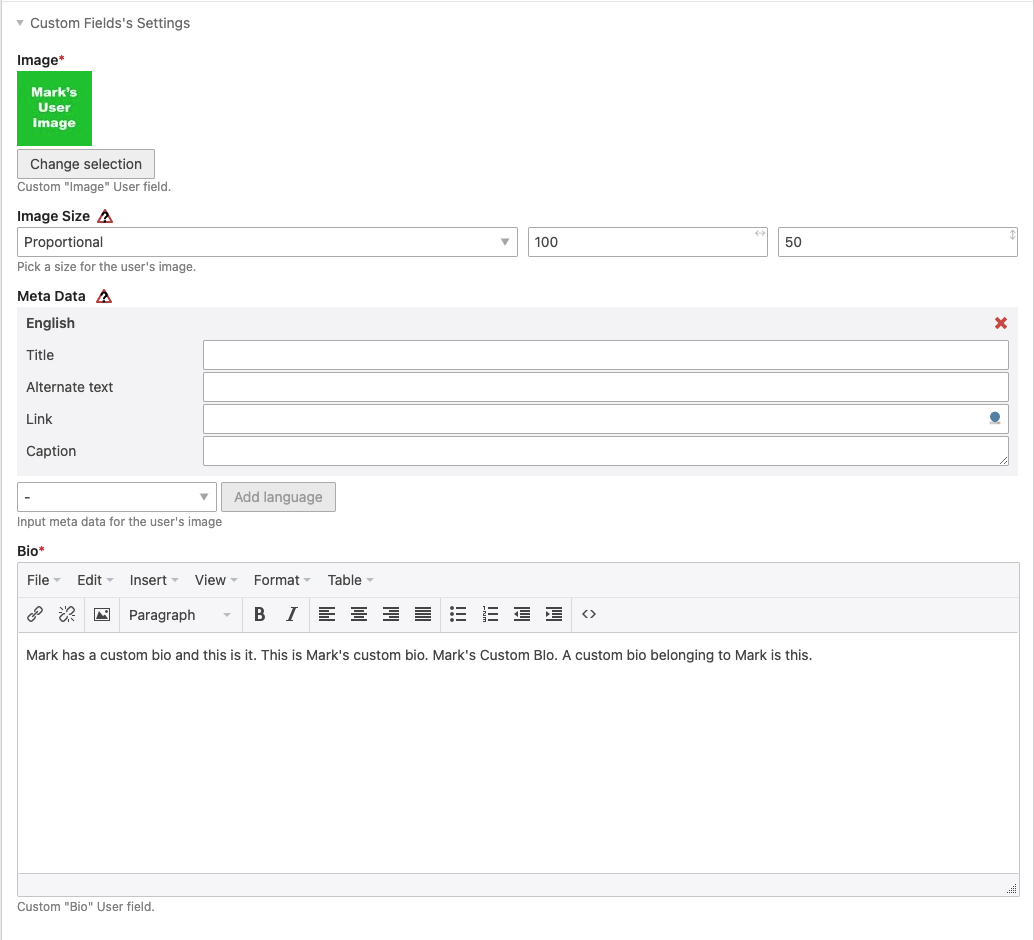Screen dimensions: 1034x940
Task: Click the Change selection button
Action: pos(86,164)
